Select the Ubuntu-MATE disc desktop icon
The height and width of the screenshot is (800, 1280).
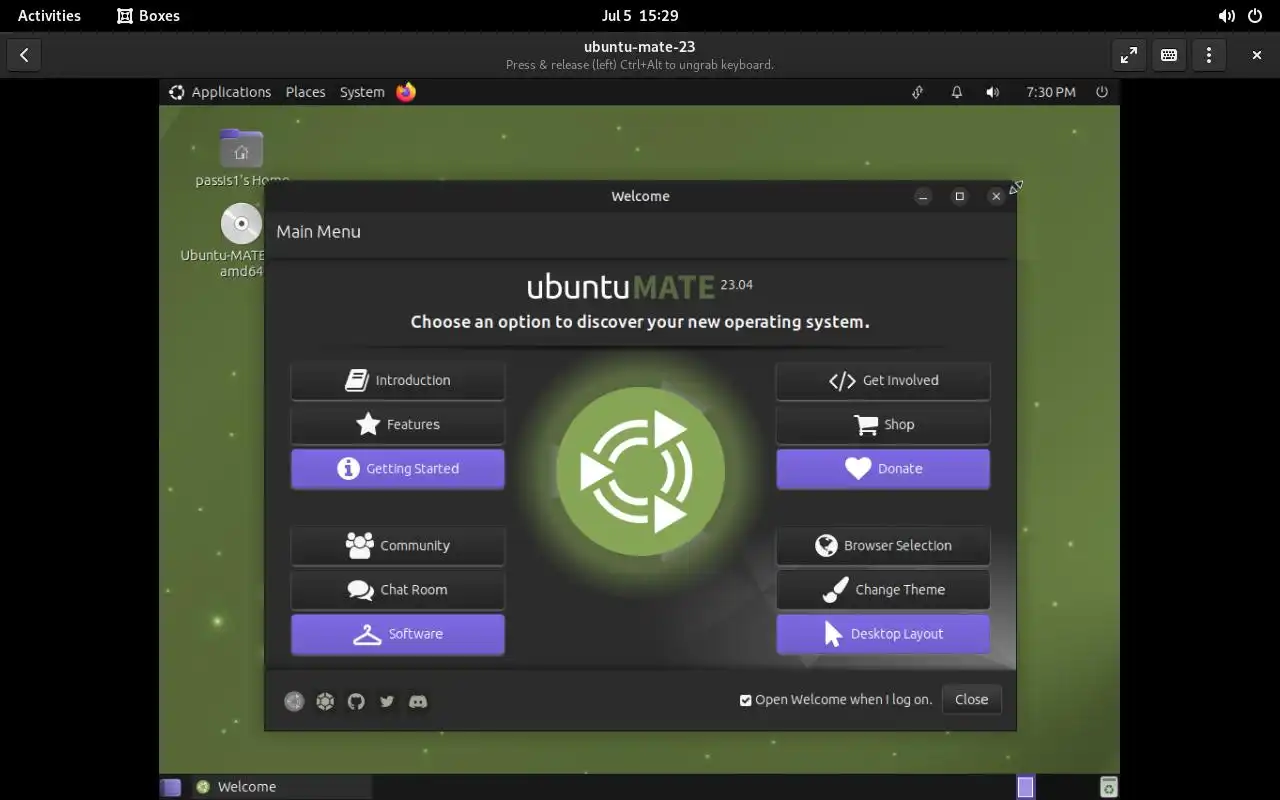241,224
